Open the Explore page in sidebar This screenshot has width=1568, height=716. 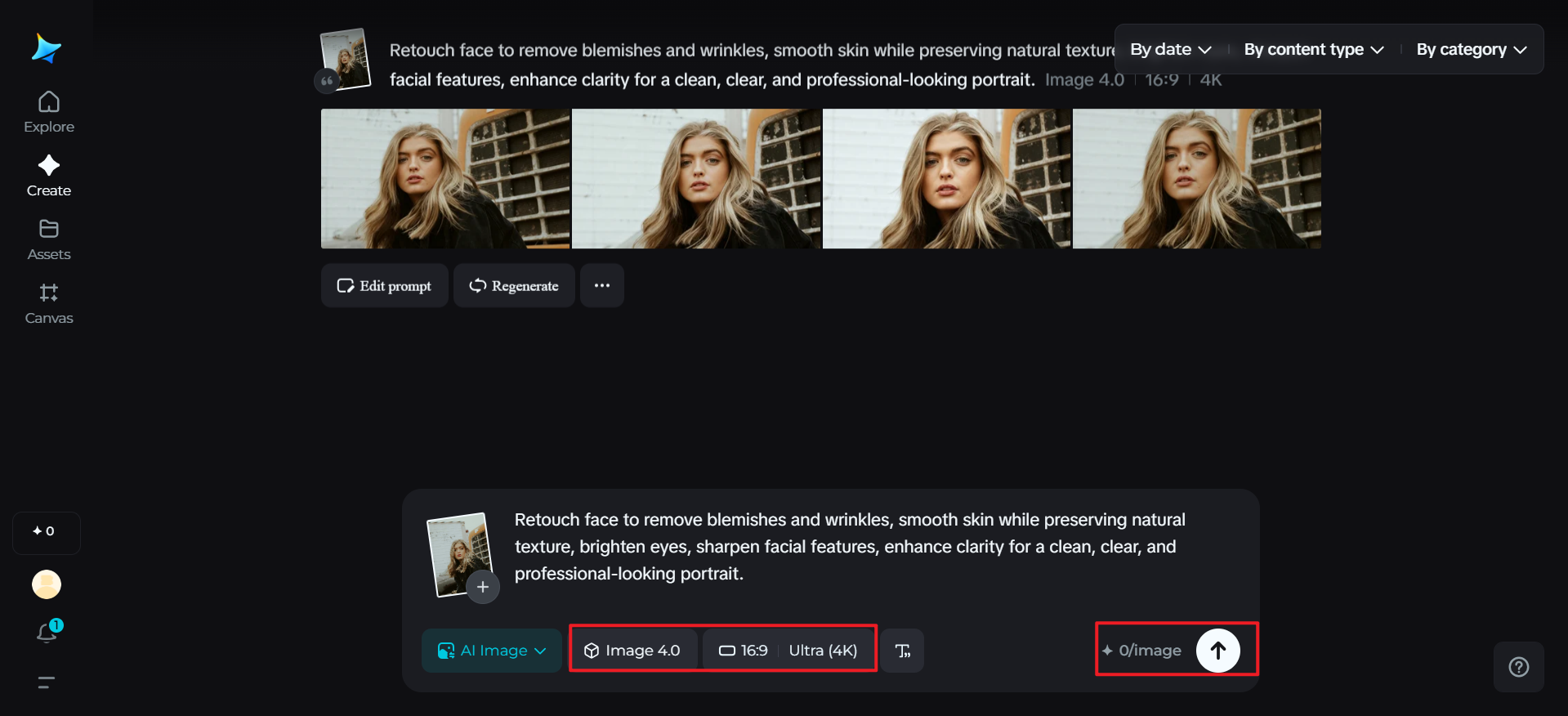point(49,112)
